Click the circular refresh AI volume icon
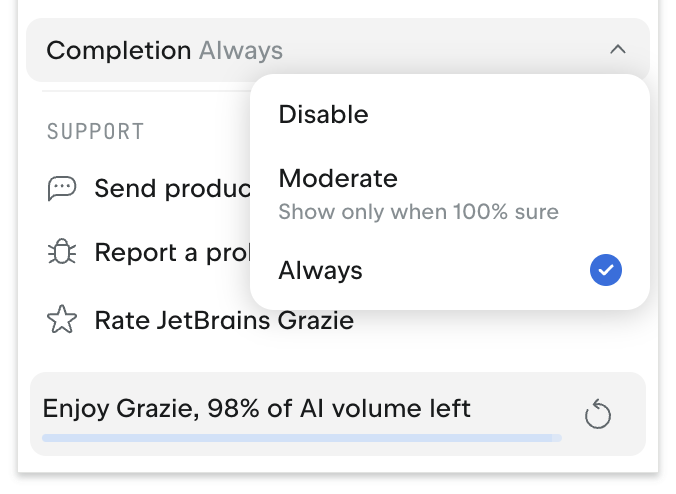Viewport: 676px width, 494px height. 598,413
